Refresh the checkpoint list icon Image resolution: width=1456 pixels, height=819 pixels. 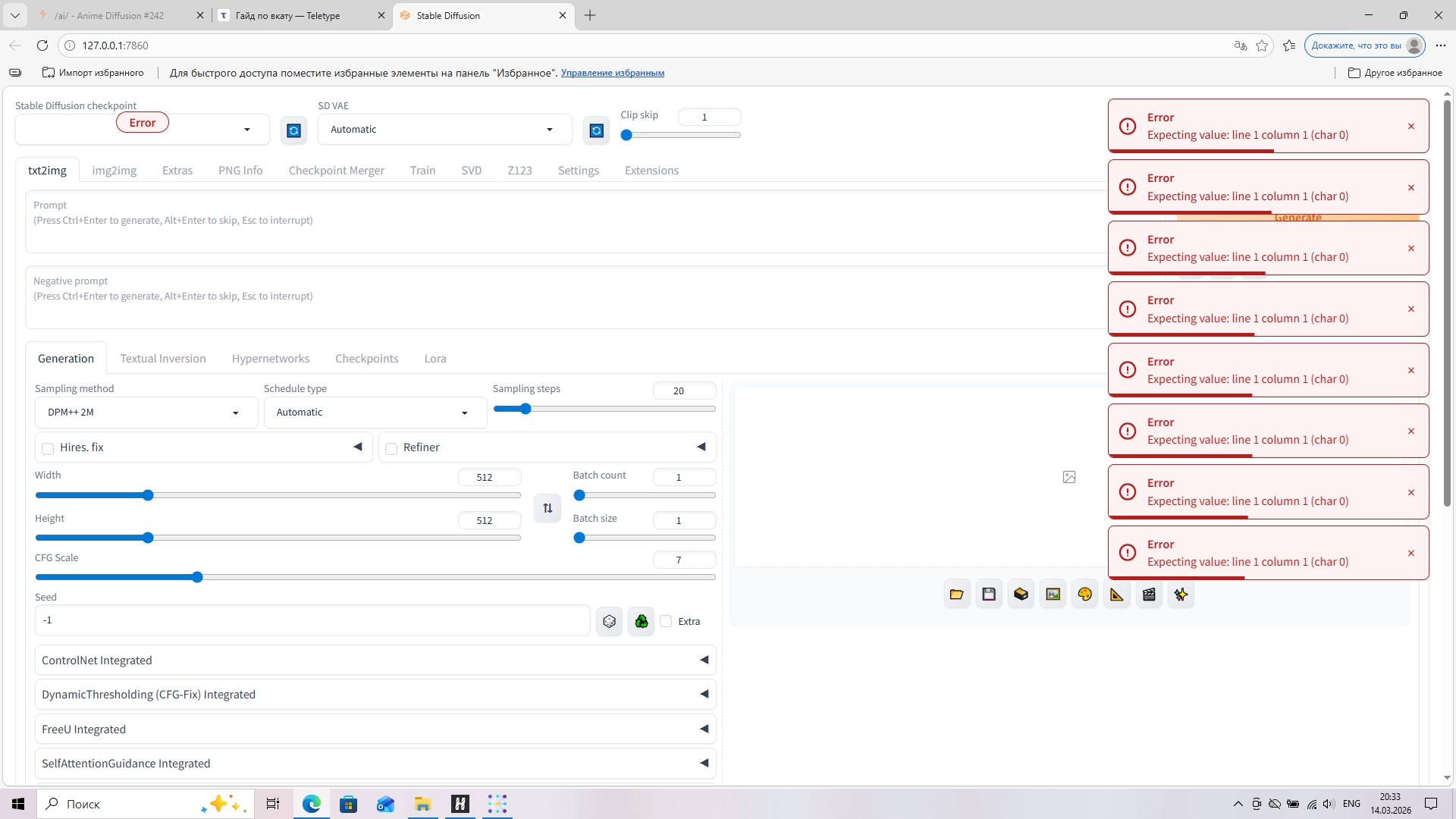coord(293,130)
